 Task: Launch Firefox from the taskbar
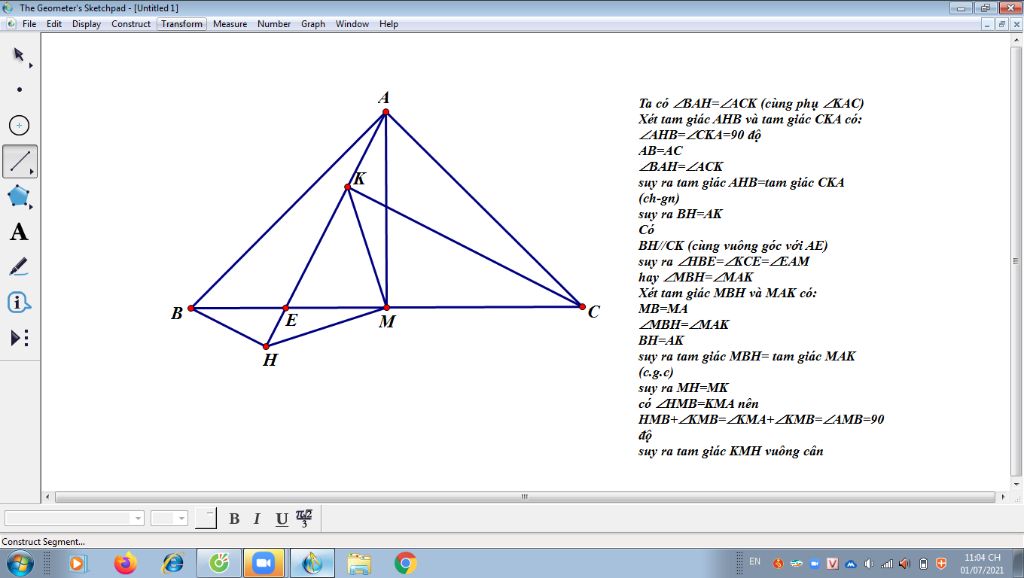tap(125, 563)
